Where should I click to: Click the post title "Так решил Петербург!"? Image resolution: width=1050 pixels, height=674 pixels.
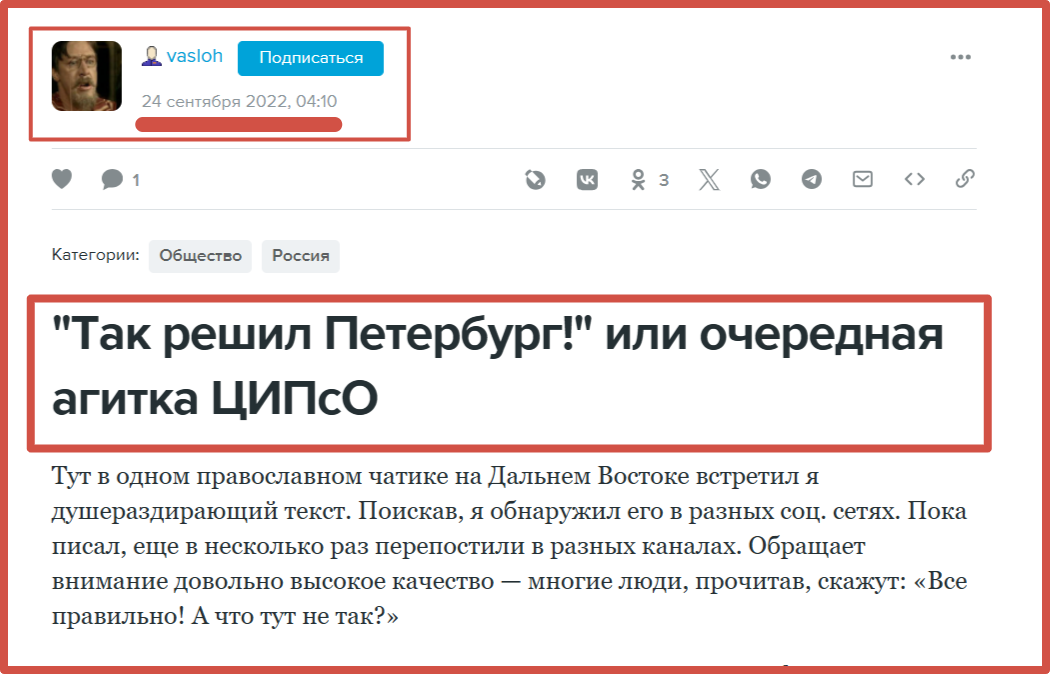496,368
